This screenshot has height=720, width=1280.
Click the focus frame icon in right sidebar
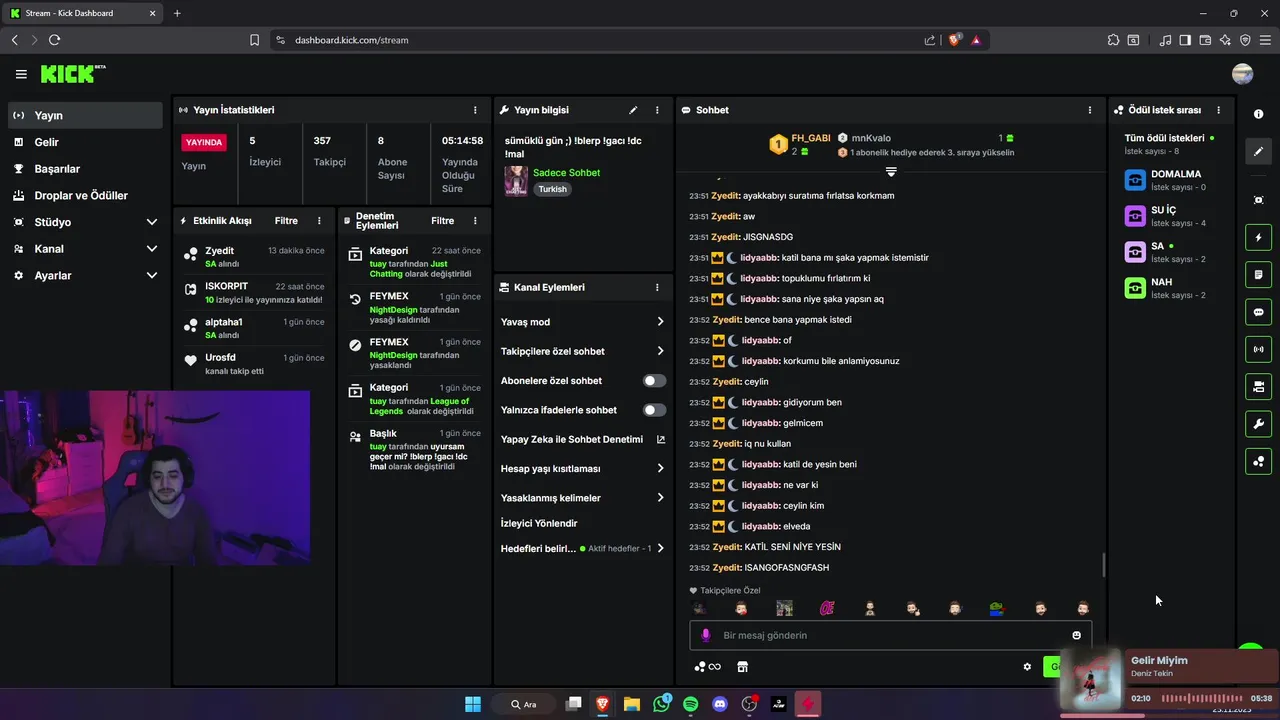(x=1259, y=200)
